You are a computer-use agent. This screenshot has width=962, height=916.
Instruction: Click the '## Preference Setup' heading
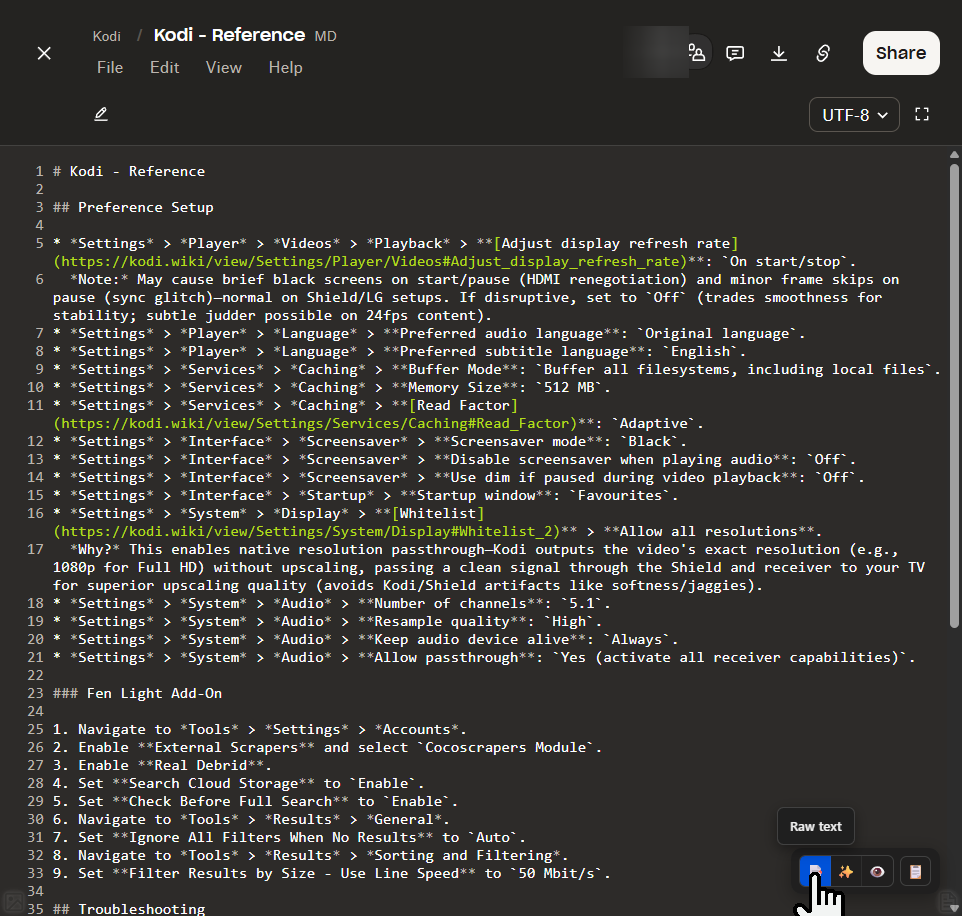coord(133,207)
